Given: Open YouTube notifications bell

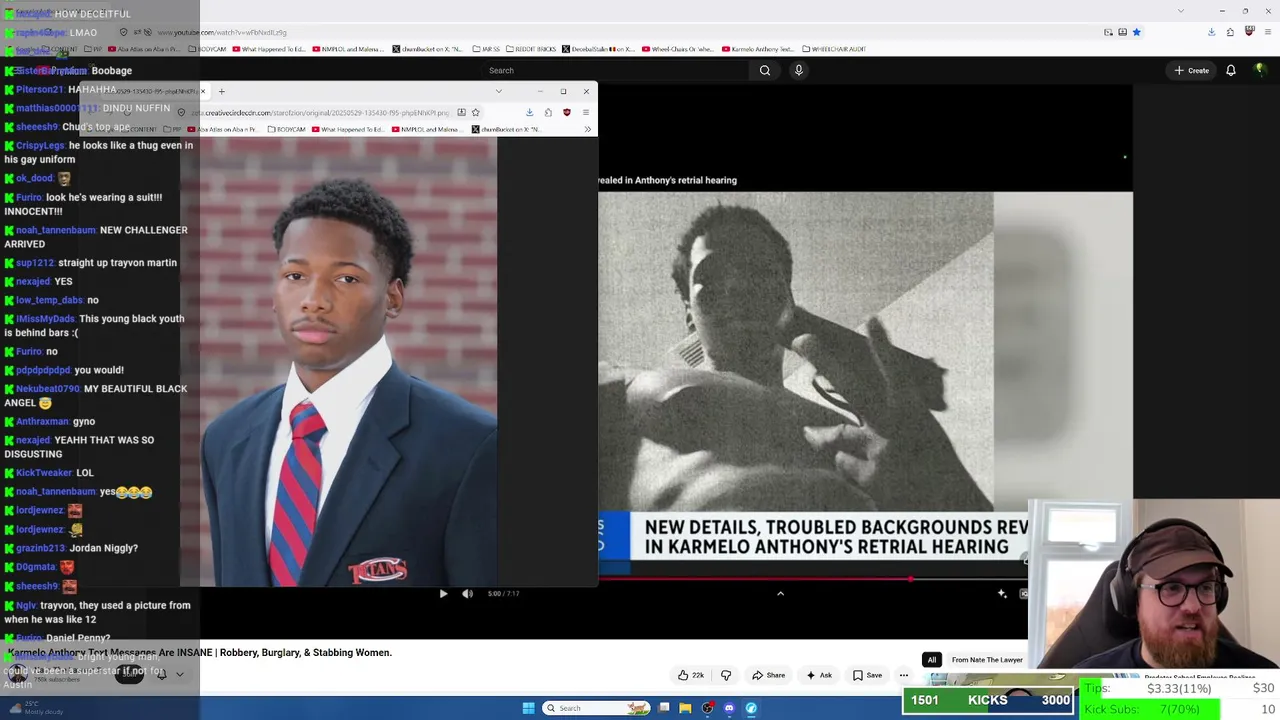Looking at the screenshot, I should click(1231, 70).
